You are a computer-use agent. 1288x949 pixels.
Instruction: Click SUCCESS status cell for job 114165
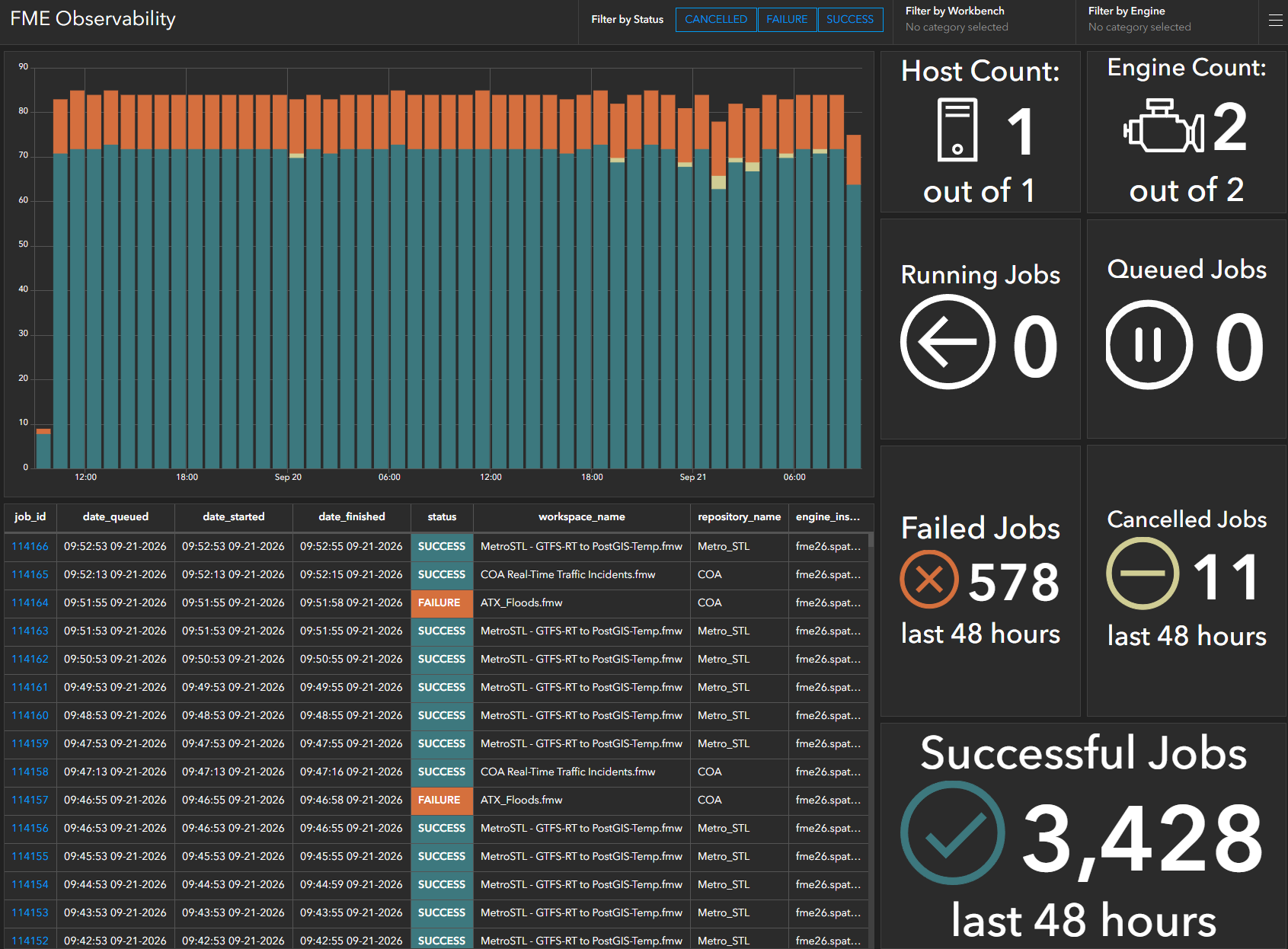[x=442, y=575]
